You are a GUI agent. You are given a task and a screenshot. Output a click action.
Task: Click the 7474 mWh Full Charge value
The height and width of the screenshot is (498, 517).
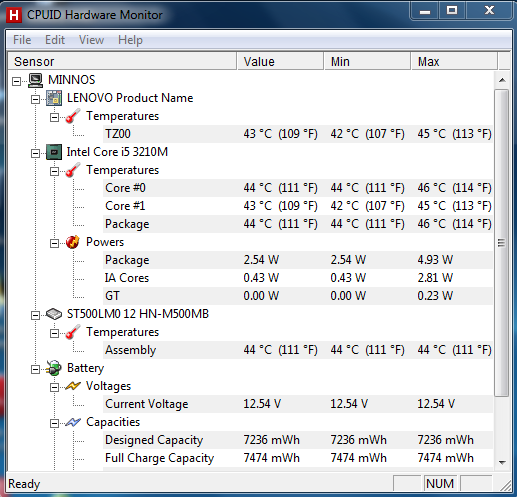point(272,458)
